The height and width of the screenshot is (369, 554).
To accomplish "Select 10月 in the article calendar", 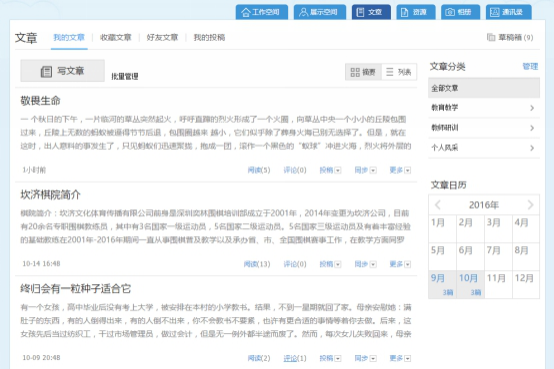I will coord(470,285).
